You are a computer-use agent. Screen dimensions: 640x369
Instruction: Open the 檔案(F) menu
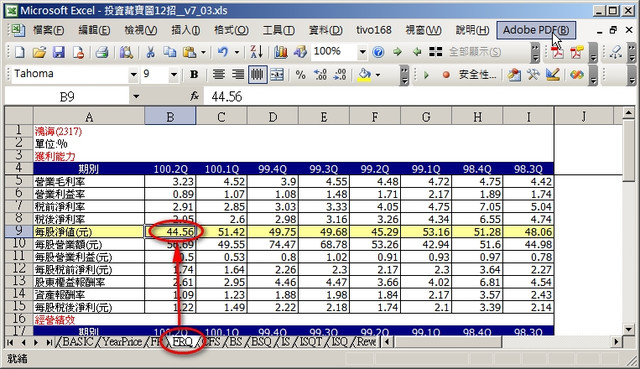[49, 30]
